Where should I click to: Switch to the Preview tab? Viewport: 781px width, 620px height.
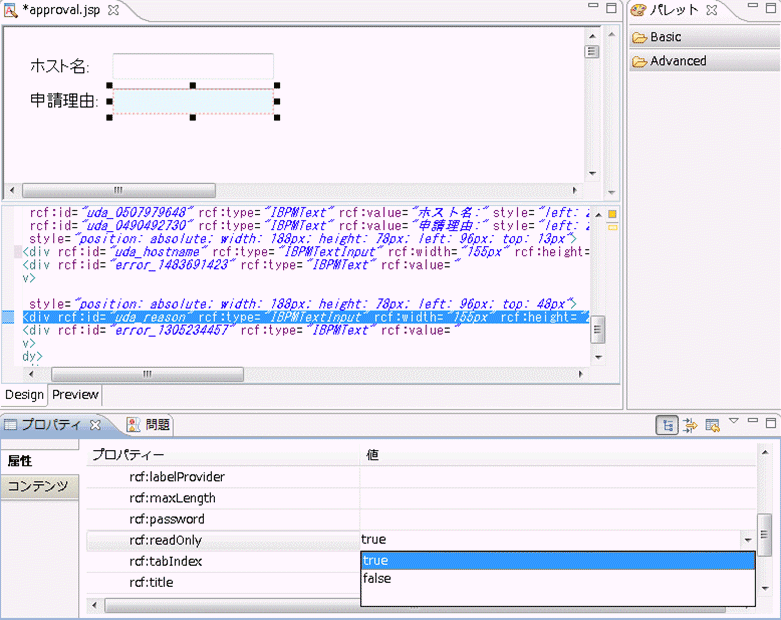coord(76,395)
